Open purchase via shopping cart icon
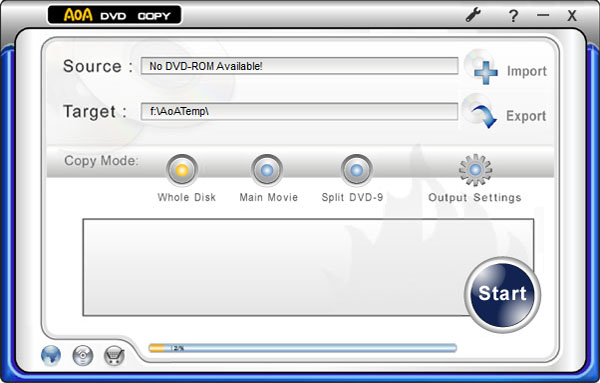600x383 pixels. (114, 356)
